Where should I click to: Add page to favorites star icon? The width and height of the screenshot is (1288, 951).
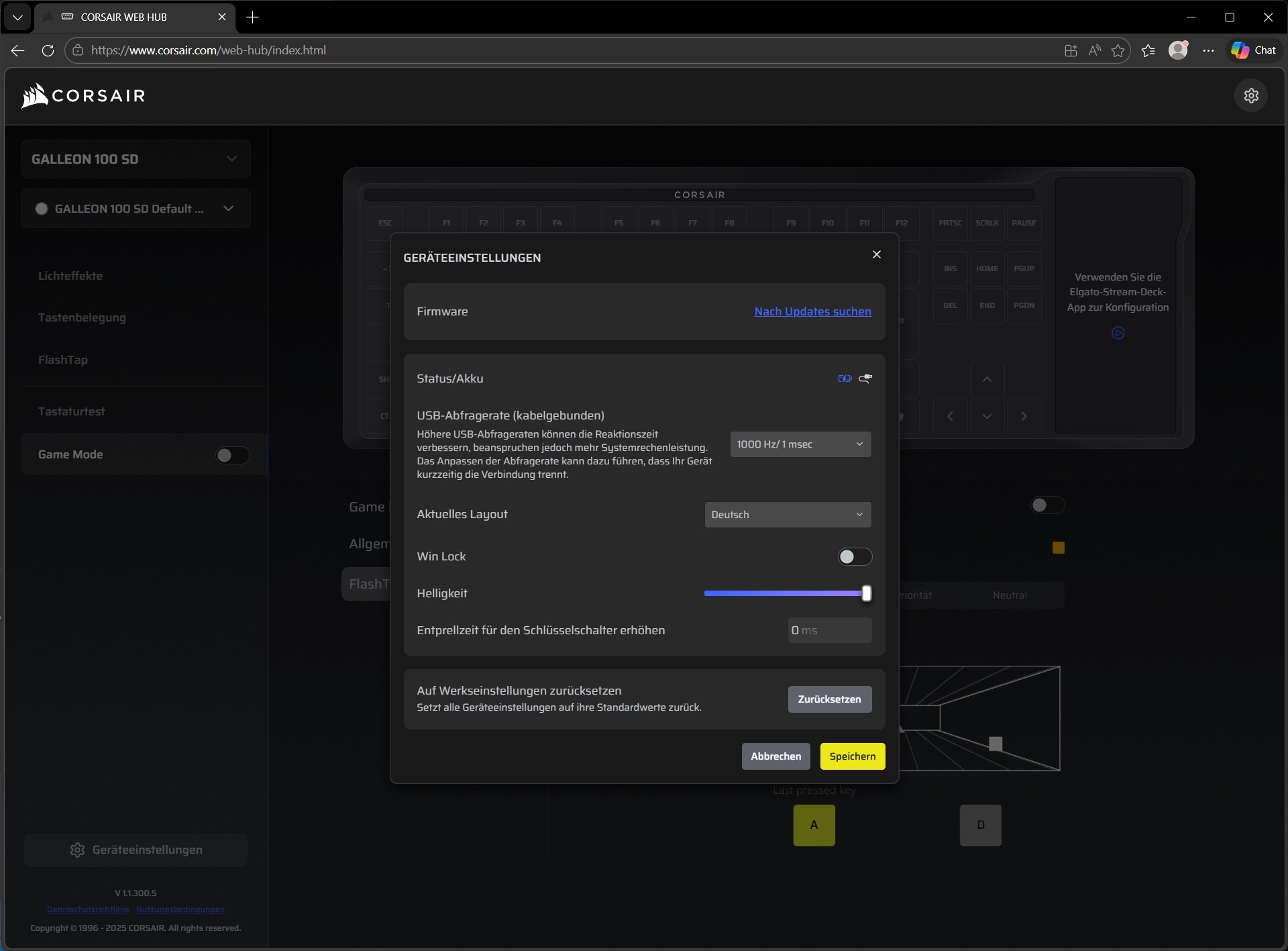click(1118, 50)
